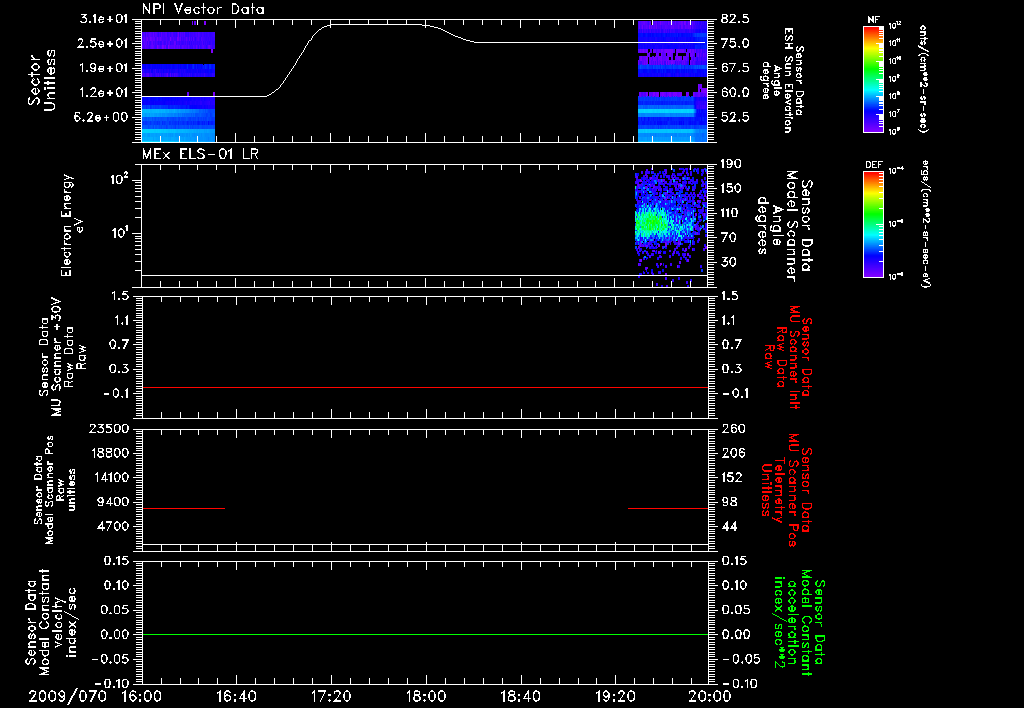Viewport: 1024px width, 708px height.
Task: Click the 18:00 time axis label
Action: 426,696
